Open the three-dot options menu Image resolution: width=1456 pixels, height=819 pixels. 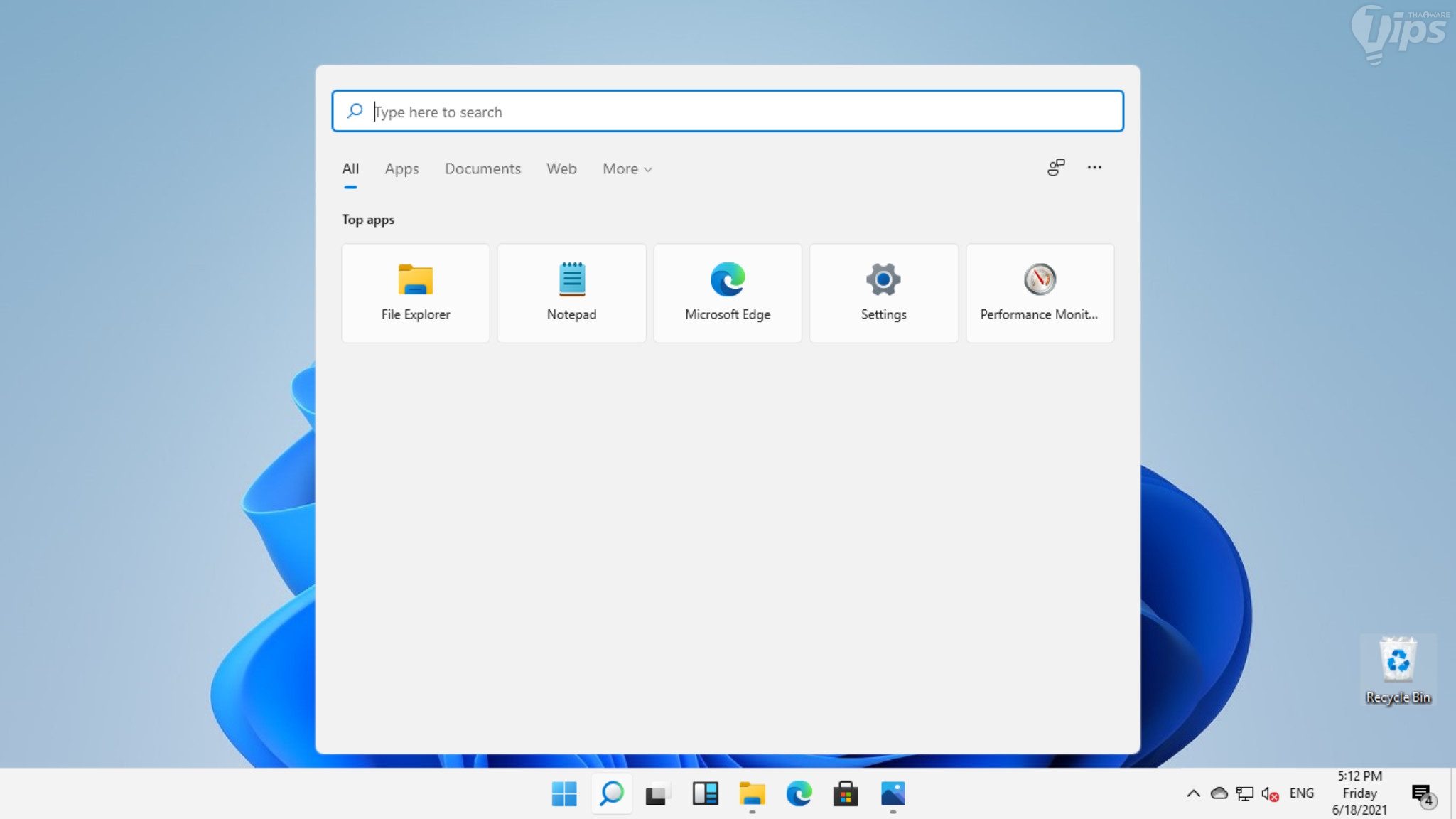pyautogui.click(x=1094, y=168)
